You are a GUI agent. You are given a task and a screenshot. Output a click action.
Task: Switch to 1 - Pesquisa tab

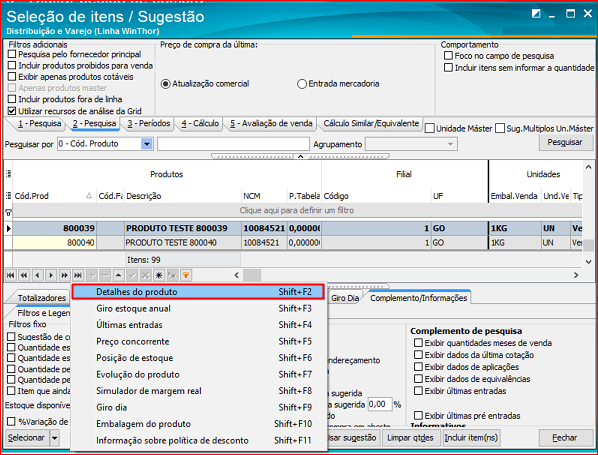pyautogui.click(x=40, y=124)
